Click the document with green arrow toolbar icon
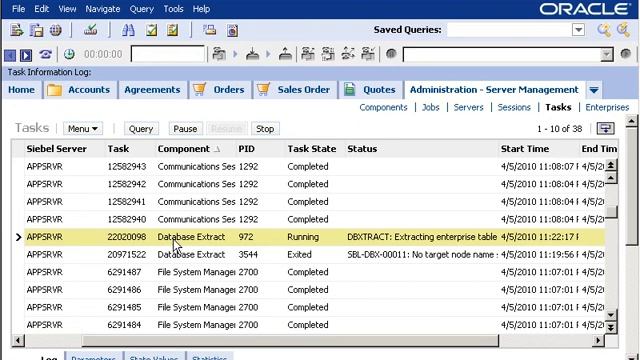This screenshot has width=640, height=360. tap(17, 30)
